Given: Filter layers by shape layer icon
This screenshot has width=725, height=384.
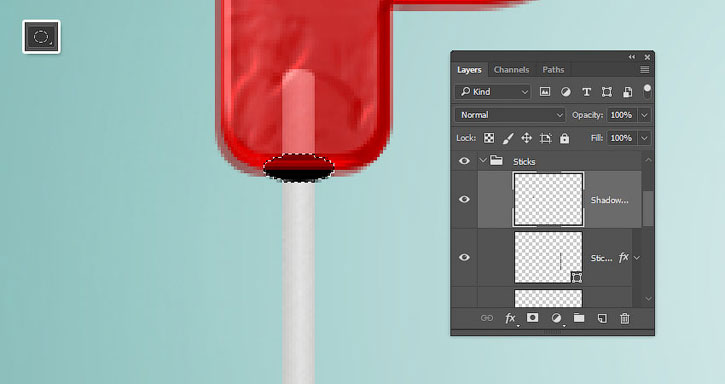Looking at the screenshot, I should tap(607, 92).
